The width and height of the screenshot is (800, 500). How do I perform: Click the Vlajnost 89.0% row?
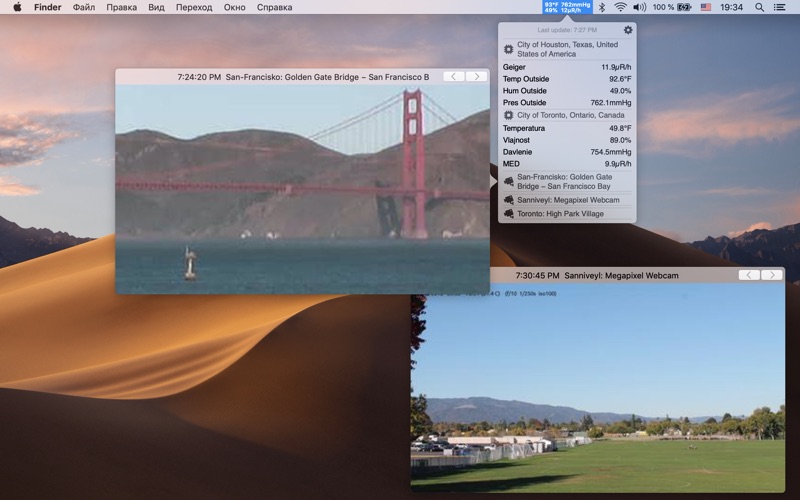(567, 140)
